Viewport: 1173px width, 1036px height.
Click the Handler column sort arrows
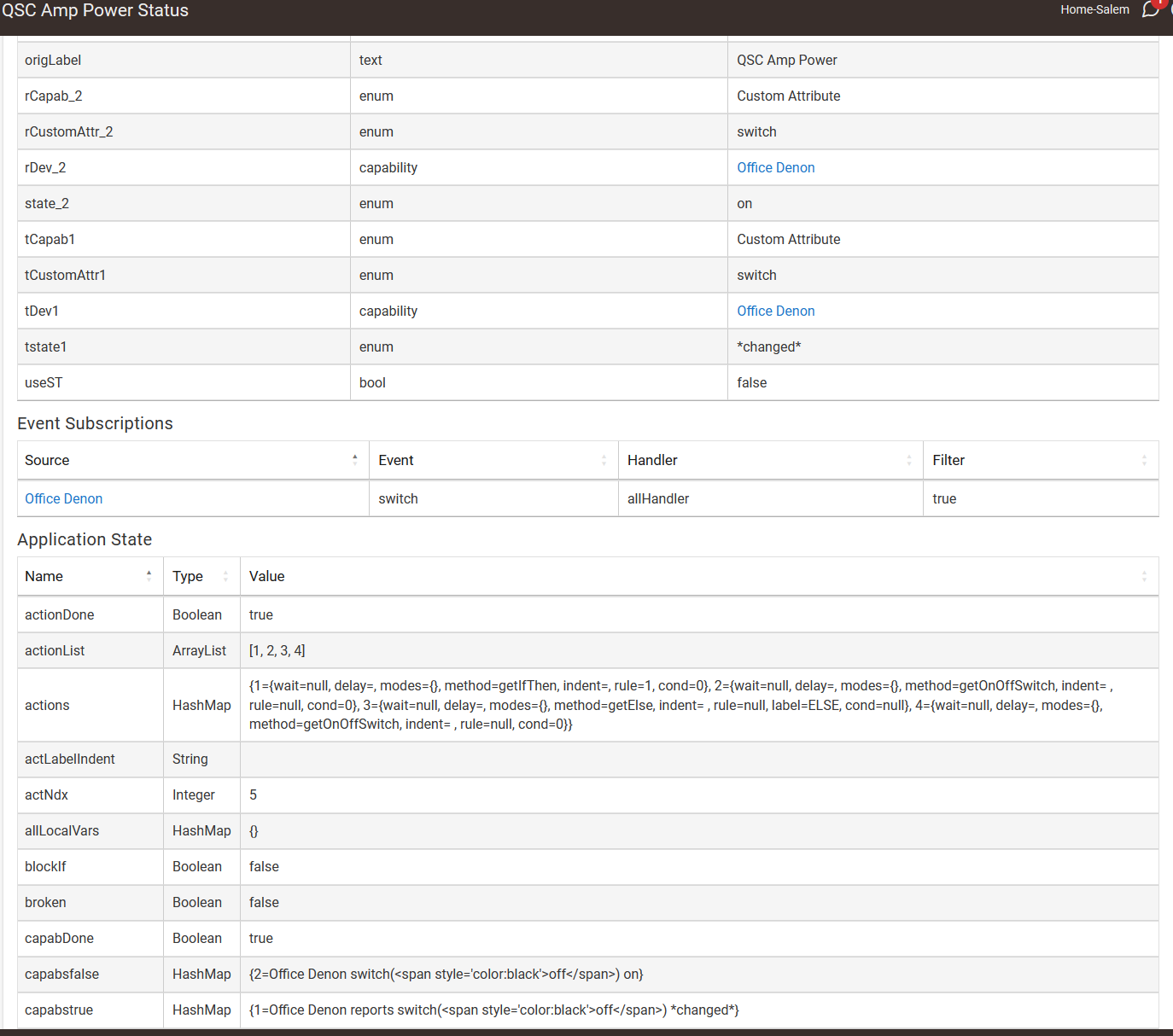pyautogui.click(x=908, y=460)
